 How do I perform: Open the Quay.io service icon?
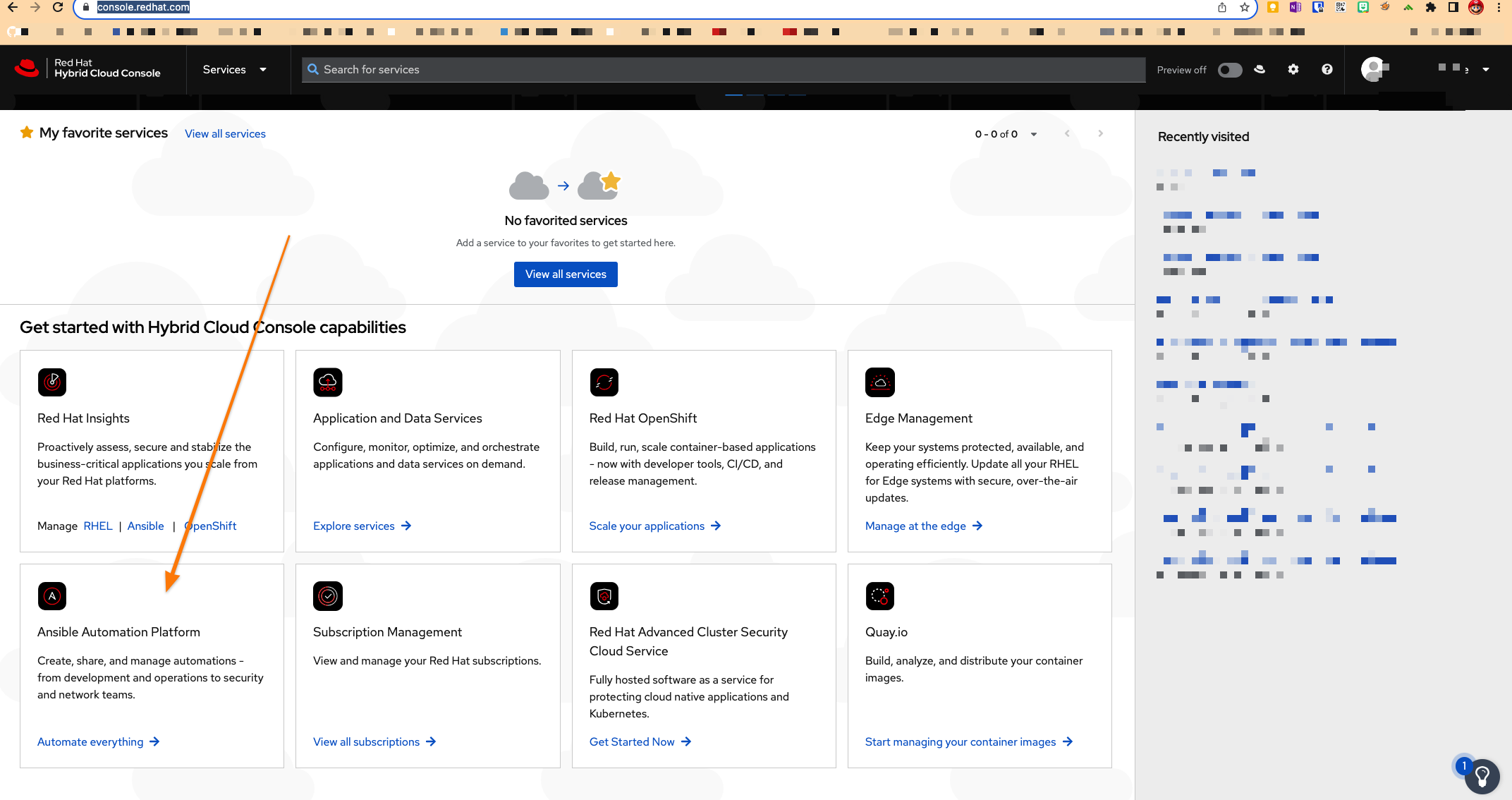click(x=880, y=595)
